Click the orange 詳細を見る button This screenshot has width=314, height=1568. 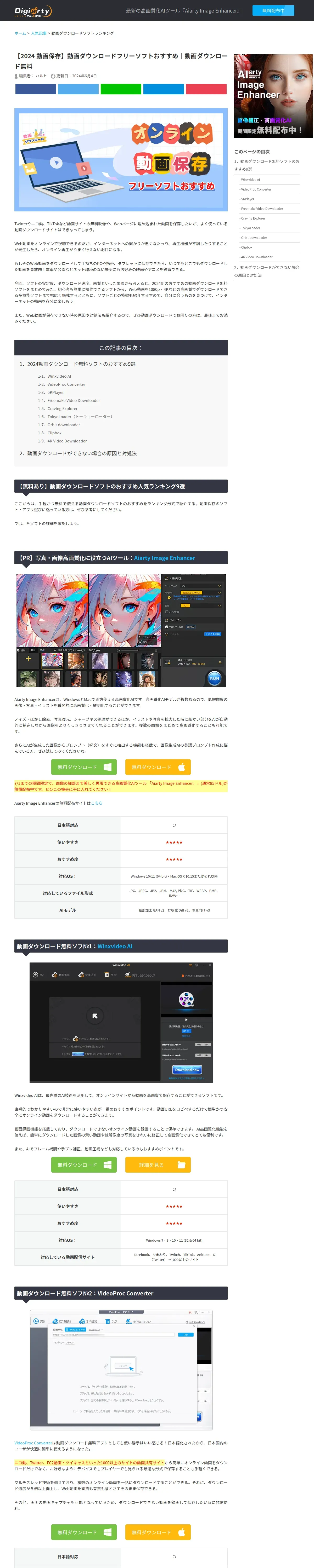[158, 1165]
